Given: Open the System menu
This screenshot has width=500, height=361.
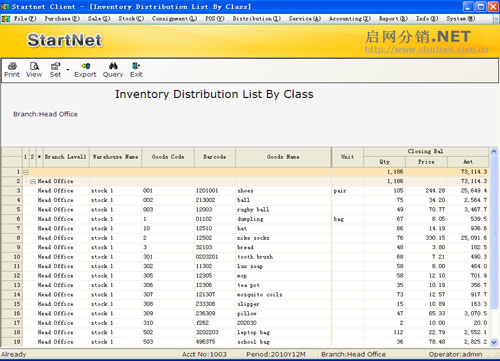Looking at the screenshot, I should click(x=461, y=19).
